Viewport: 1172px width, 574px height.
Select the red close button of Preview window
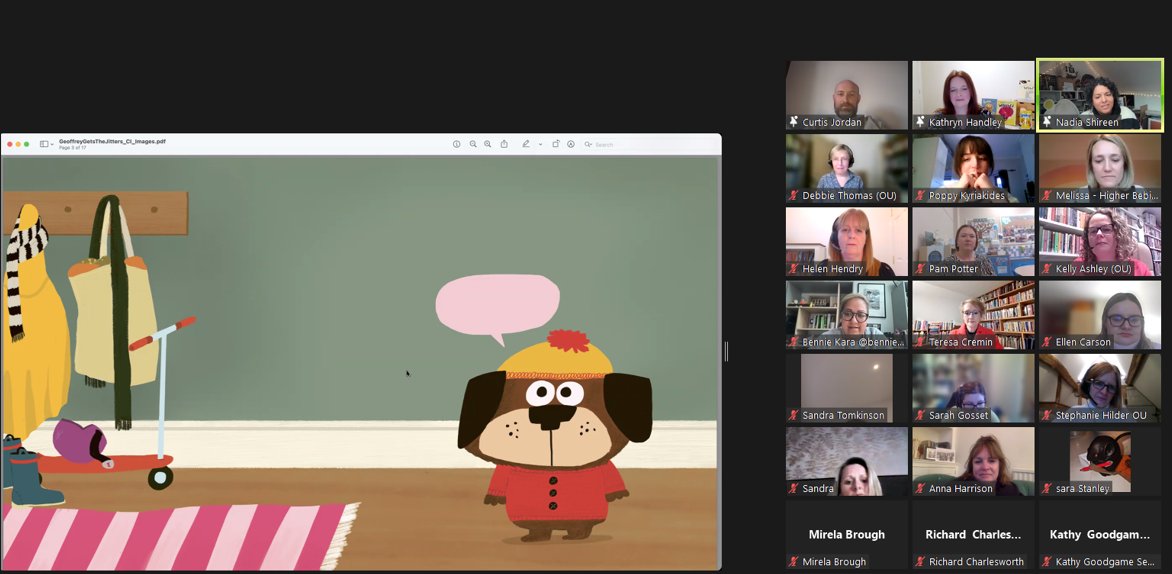(x=9, y=144)
